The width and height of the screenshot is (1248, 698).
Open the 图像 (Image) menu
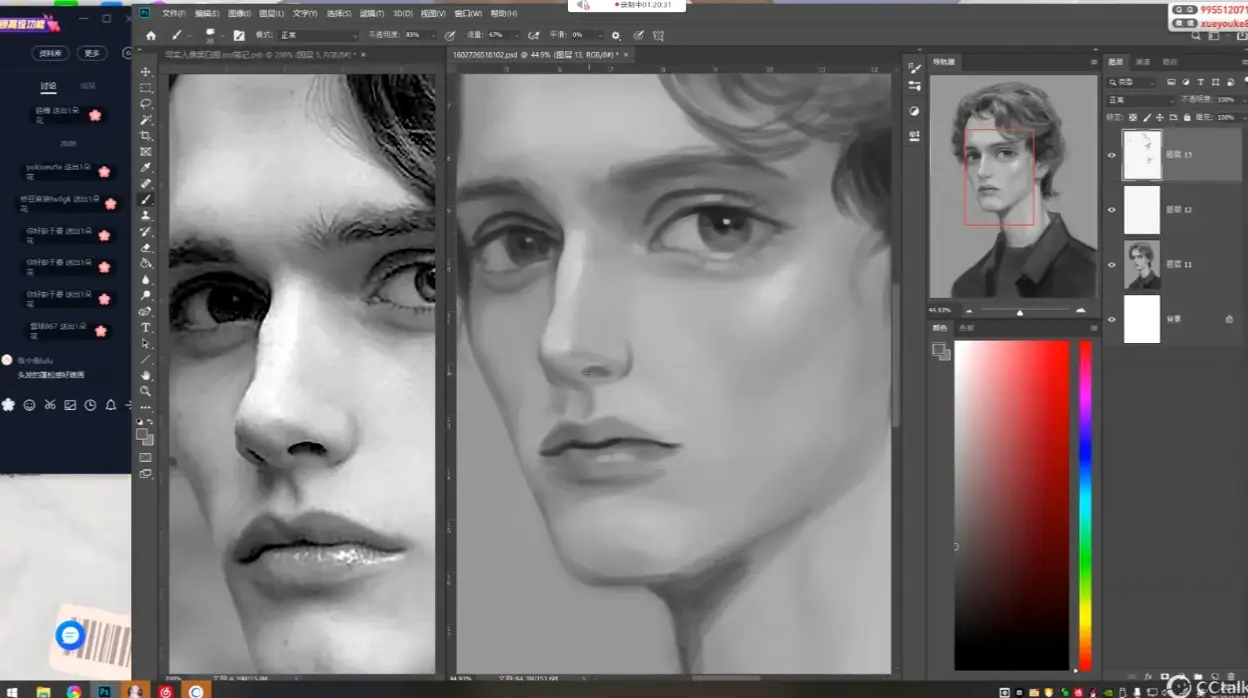[x=238, y=13]
